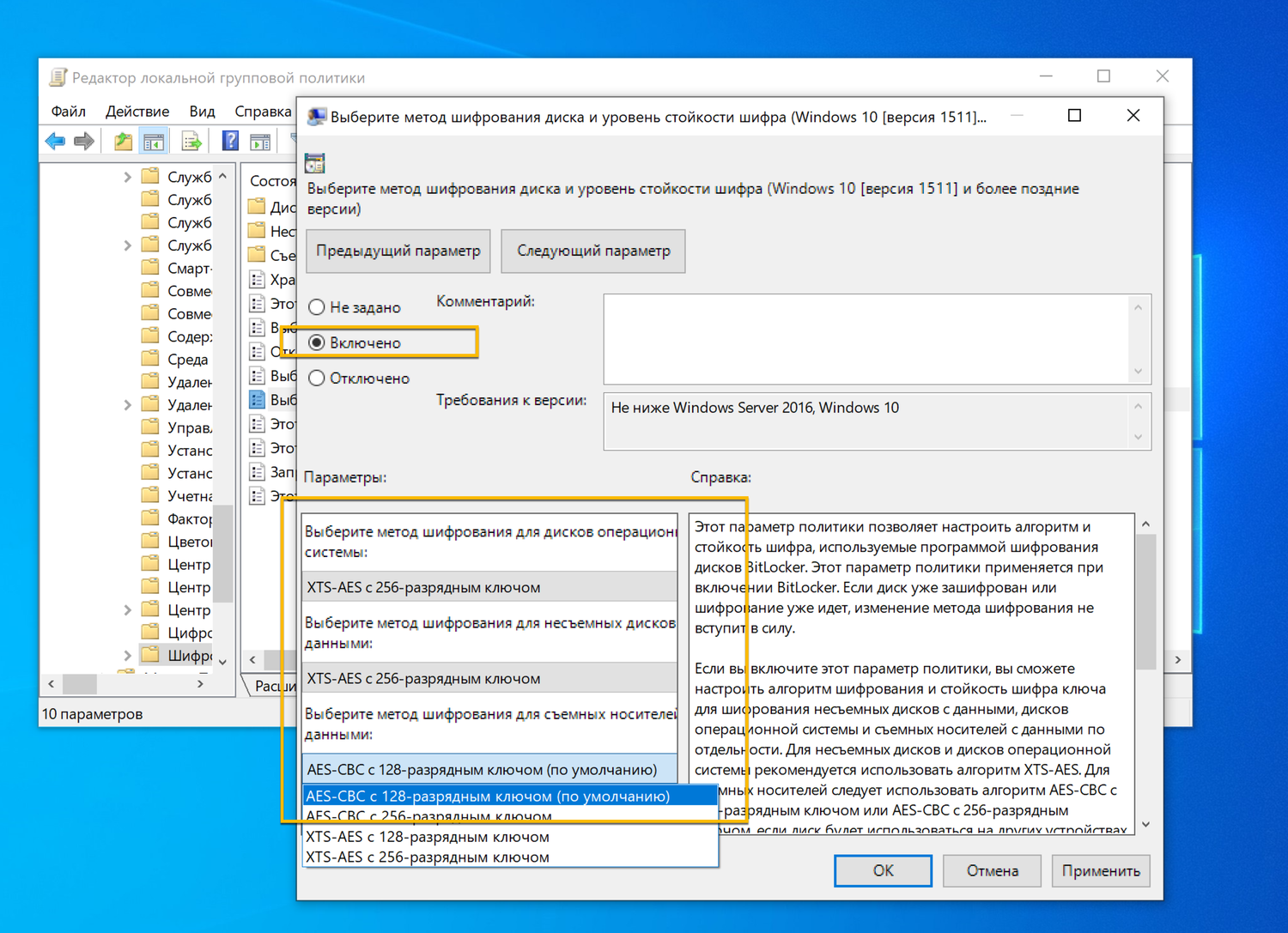Expand the Центр node that has an arrow
The width and height of the screenshot is (1288, 933).
coord(127,609)
